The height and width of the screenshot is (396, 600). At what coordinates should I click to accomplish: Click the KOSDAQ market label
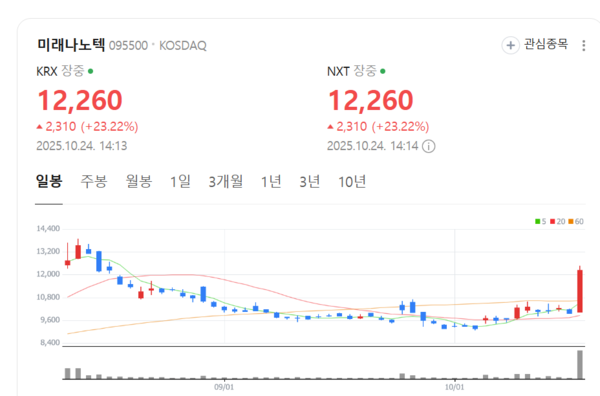(x=183, y=46)
